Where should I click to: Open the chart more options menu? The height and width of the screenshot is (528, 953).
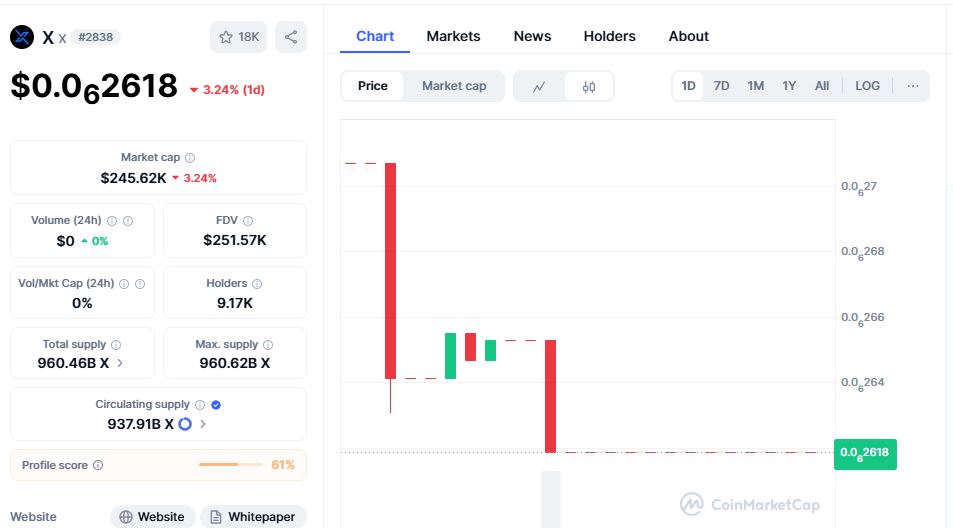click(912, 86)
